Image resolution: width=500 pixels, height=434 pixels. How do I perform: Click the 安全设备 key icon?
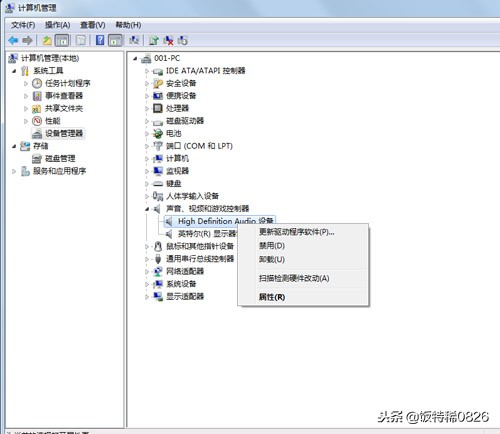(158, 83)
